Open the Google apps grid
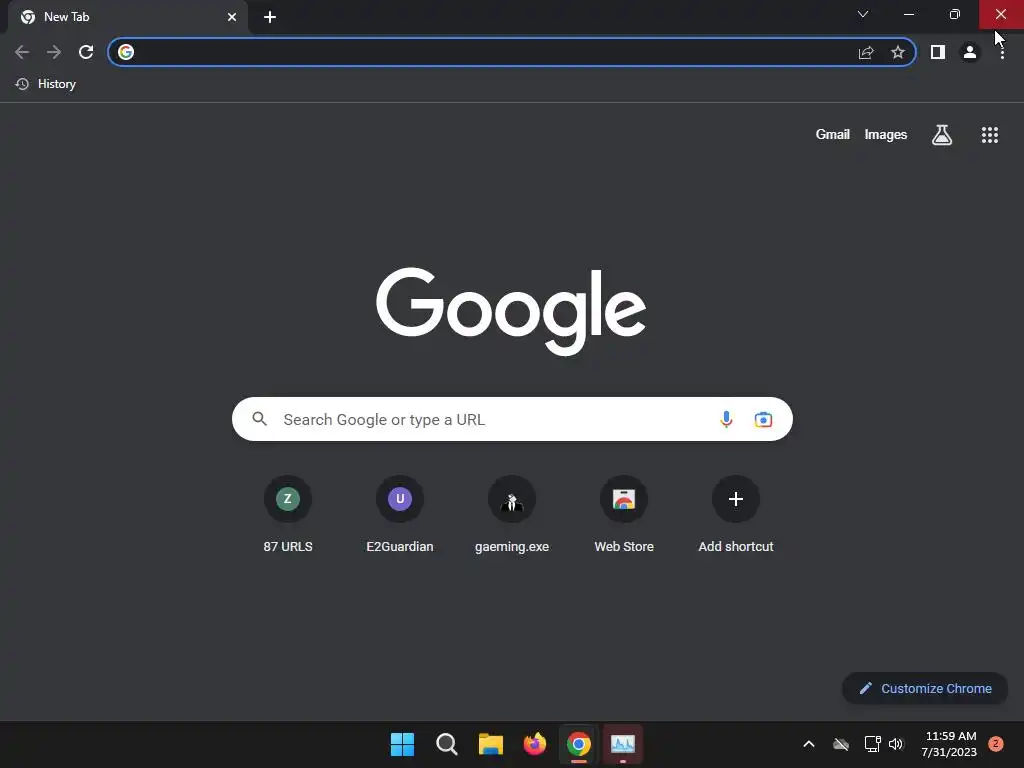Viewport: 1024px width, 768px height. tap(990, 135)
